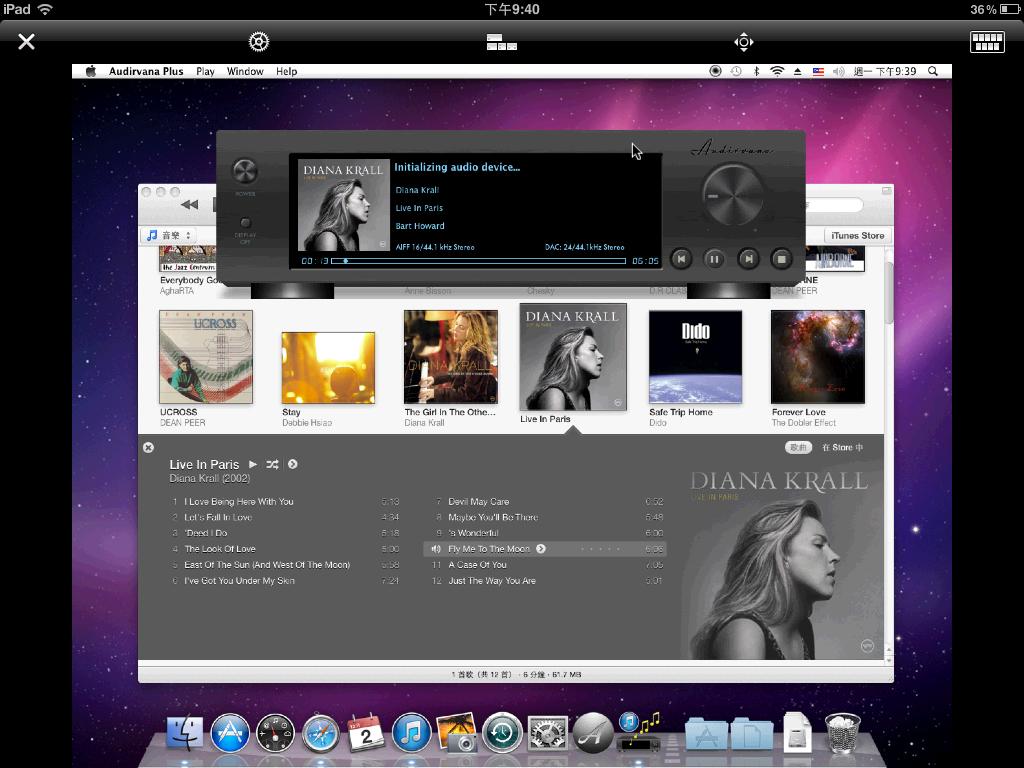This screenshot has width=1024, height=768.
Task: Select the UCROSS album cover
Action: 206,357
